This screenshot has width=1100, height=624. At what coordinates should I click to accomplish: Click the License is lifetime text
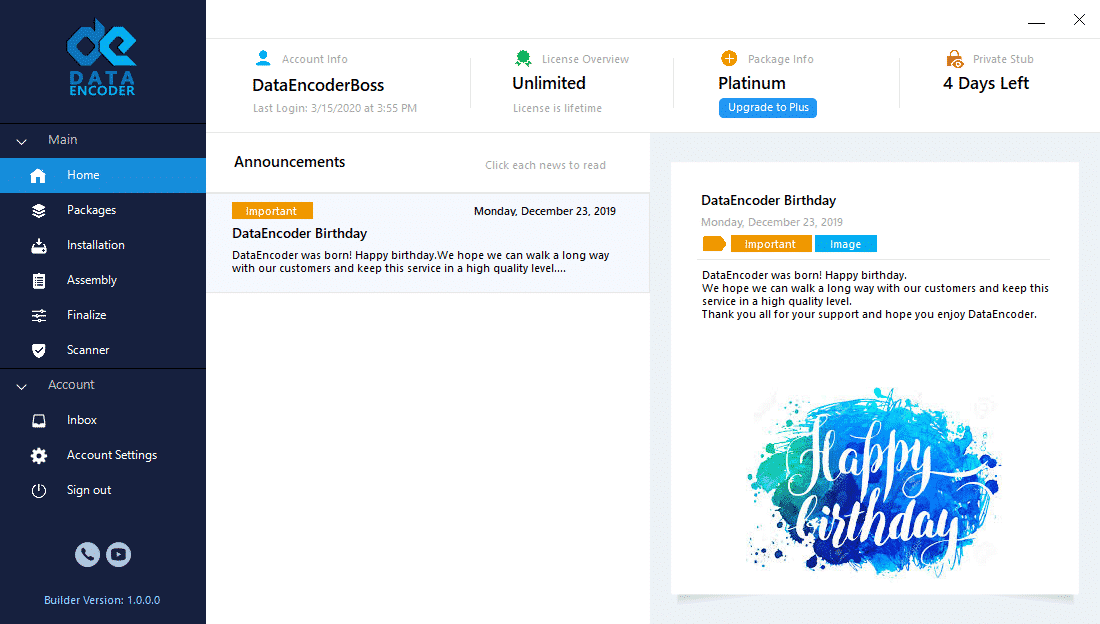[557, 108]
